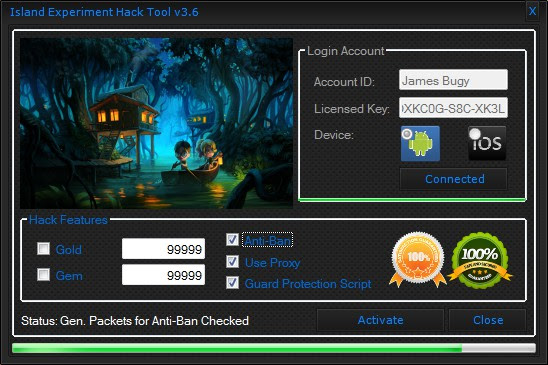The width and height of the screenshot is (548, 365).
Task: Click the Activate button
Action: pos(380,320)
